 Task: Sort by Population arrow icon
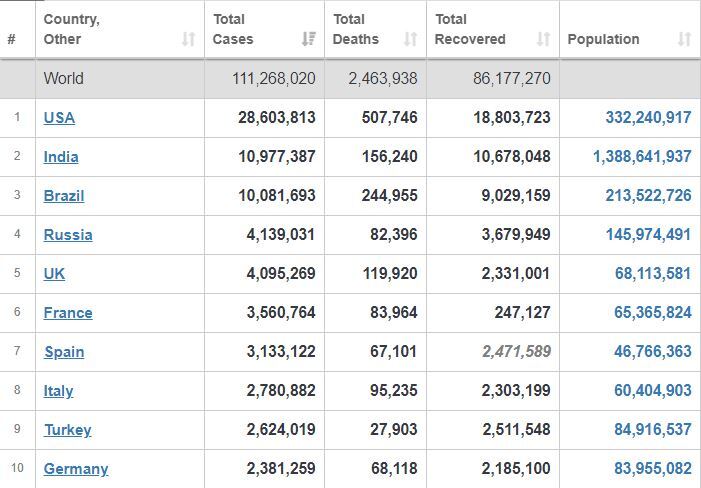(x=684, y=39)
